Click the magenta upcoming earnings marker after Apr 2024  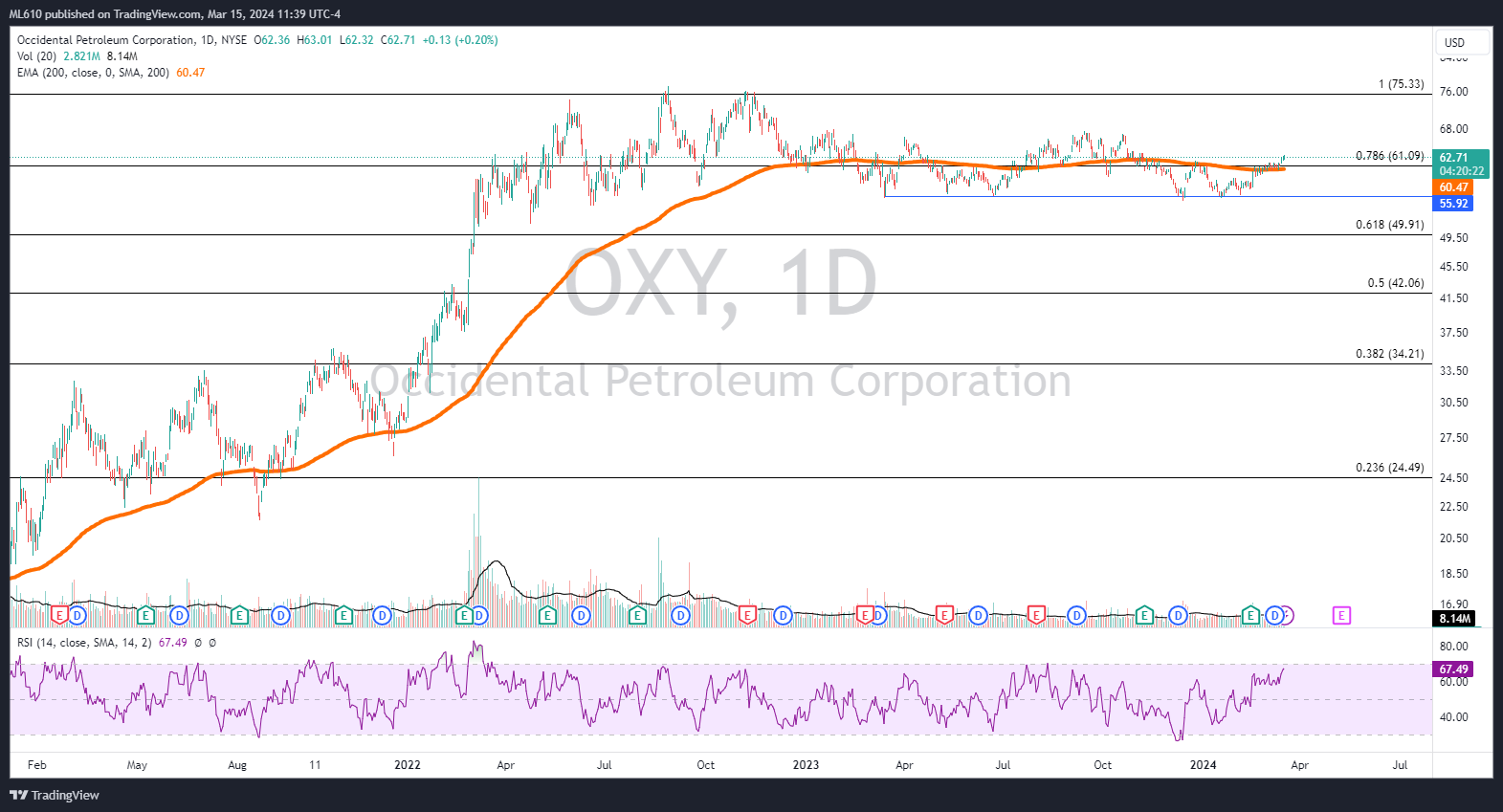tap(1341, 615)
